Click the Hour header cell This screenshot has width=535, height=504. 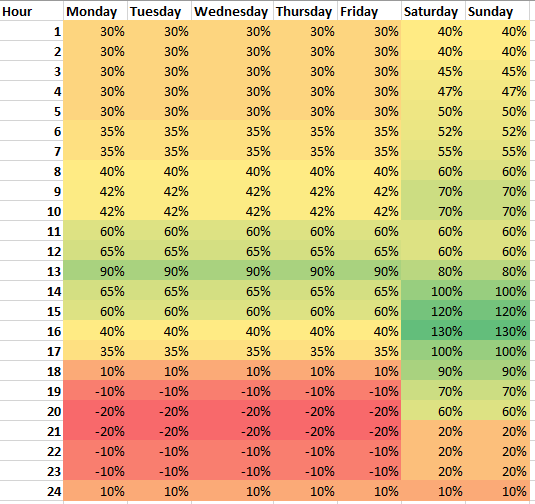[31, 12]
